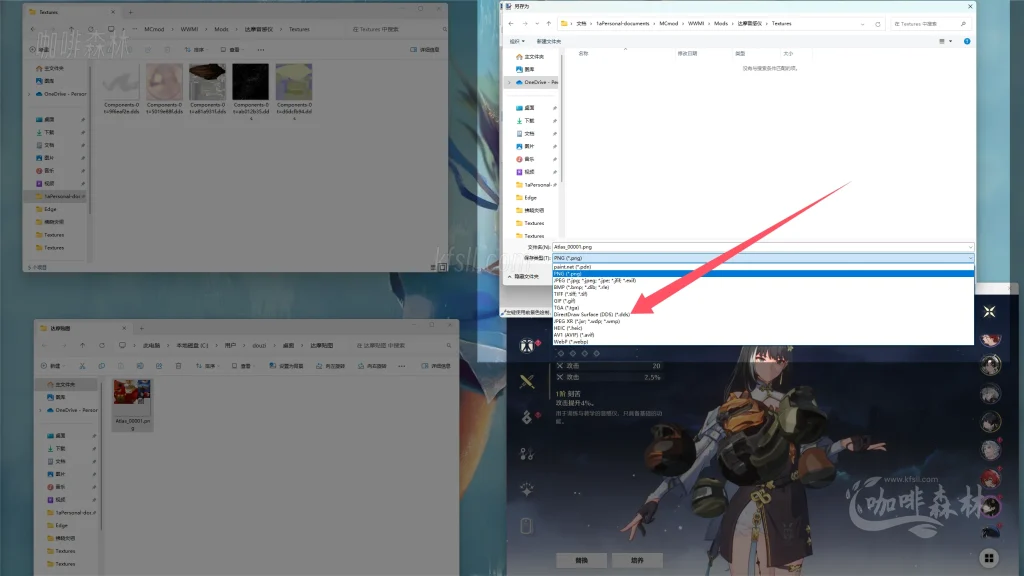Click the black Components texture thumbnail

[x=251, y=82]
